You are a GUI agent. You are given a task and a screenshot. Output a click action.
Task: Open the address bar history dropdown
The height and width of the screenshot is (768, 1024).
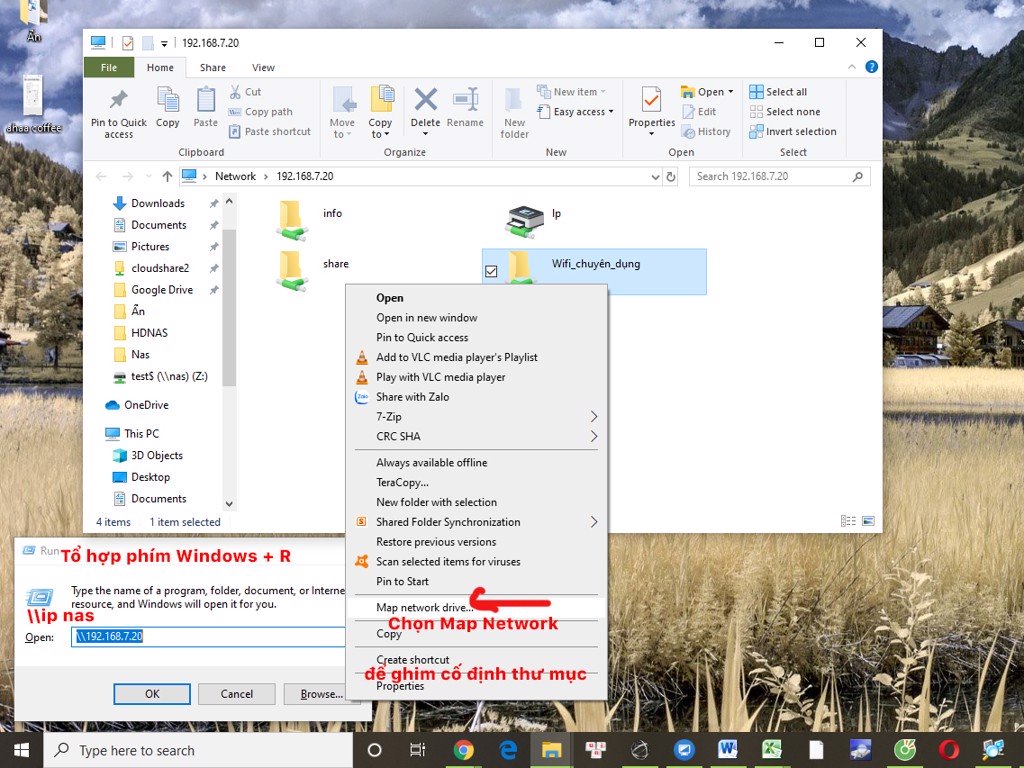656,176
